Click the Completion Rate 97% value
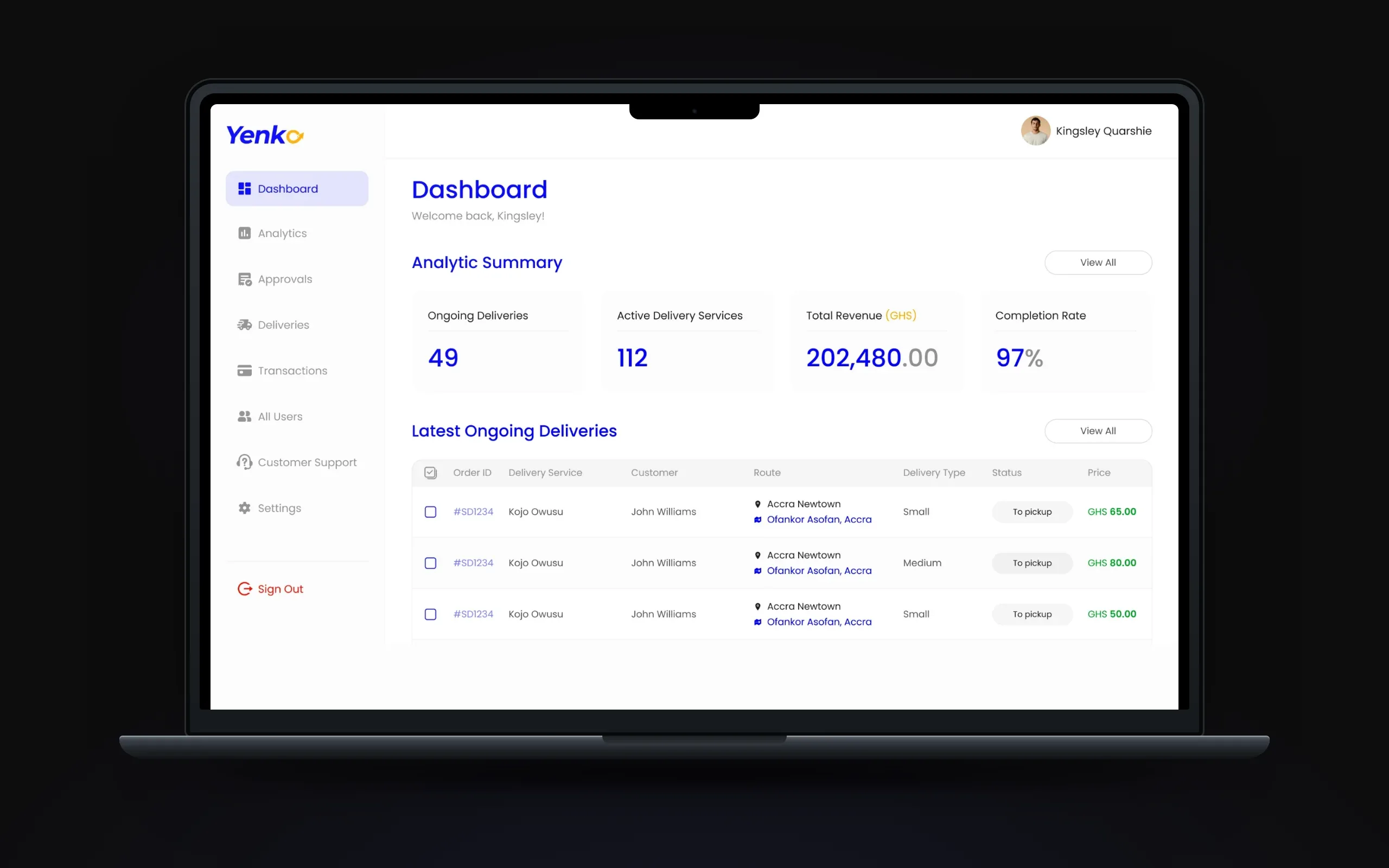The height and width of the screenshot is (868, 1389). pos(1020,358)
